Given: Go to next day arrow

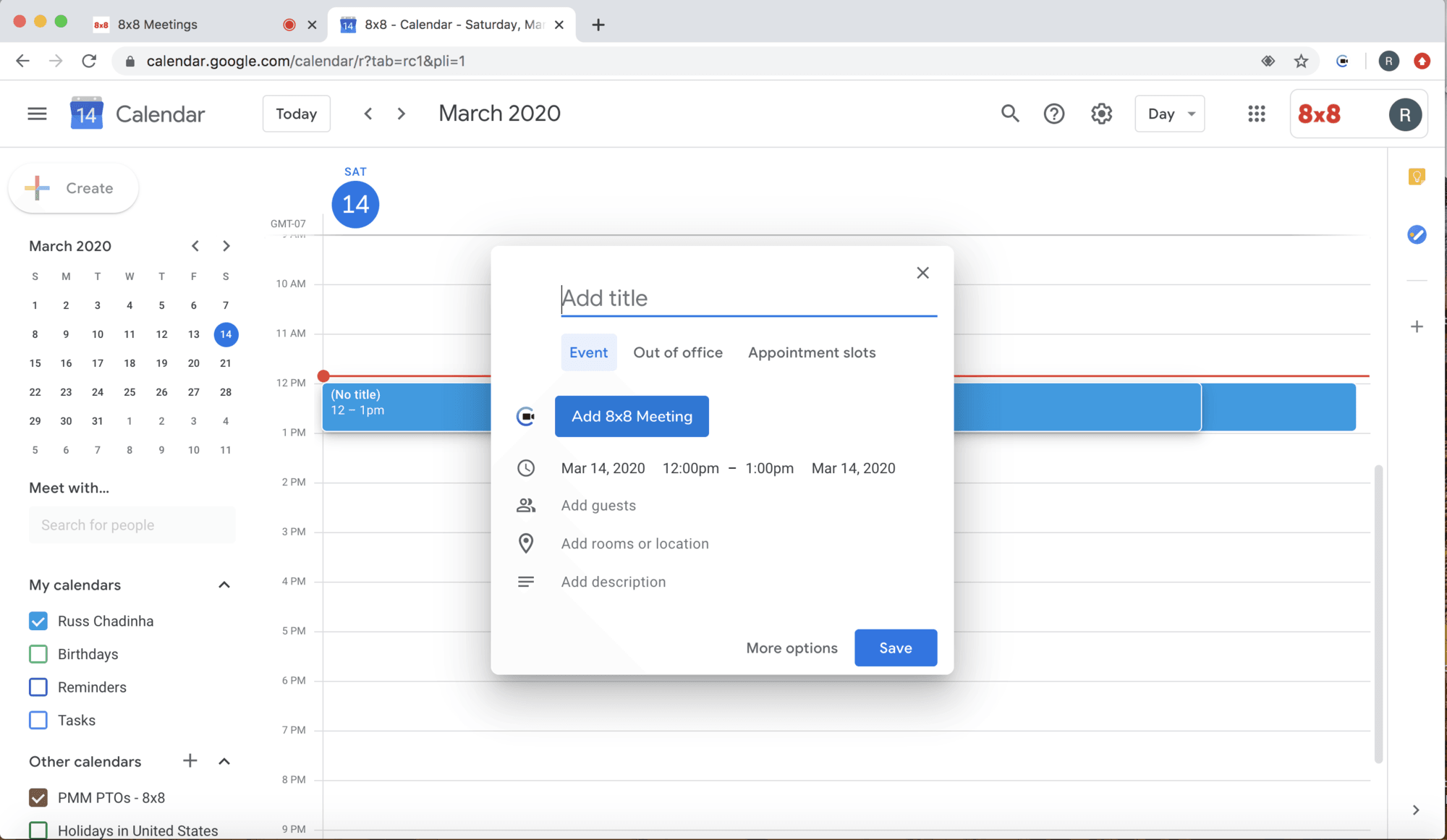Looking at the screenshot, I should click(402, 114).
